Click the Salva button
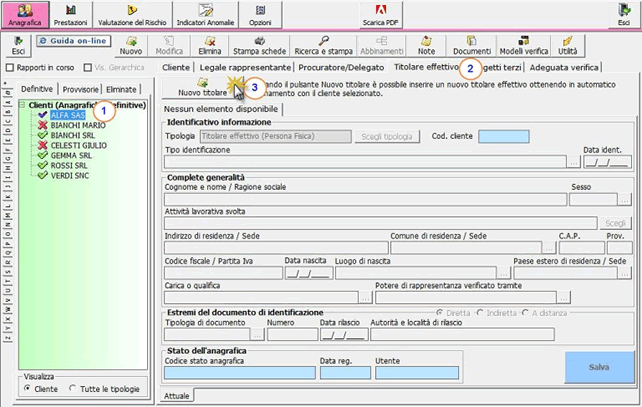Viewport: 642px width, 407px height. (x=599, y=367)
